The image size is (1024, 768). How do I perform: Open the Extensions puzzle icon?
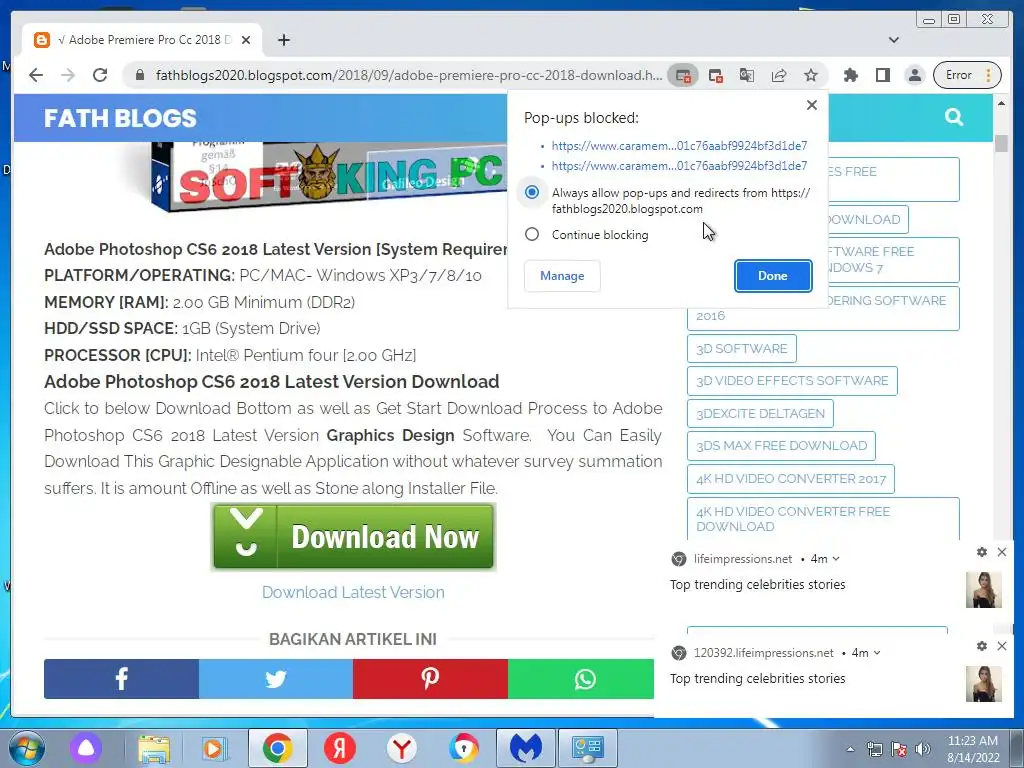click(x=850, y=75)
